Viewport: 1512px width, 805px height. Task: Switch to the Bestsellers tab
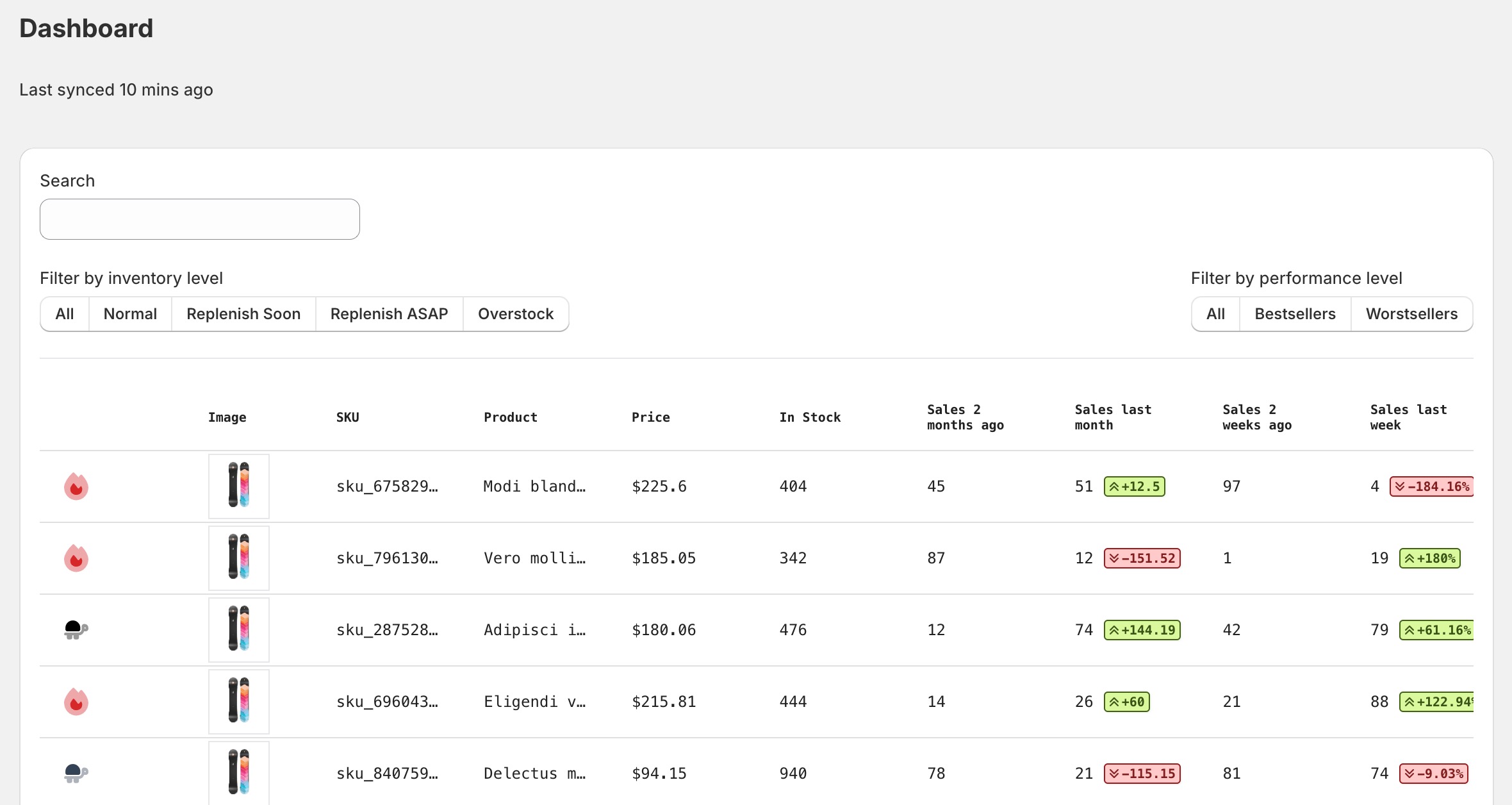tap(1295, 313)
